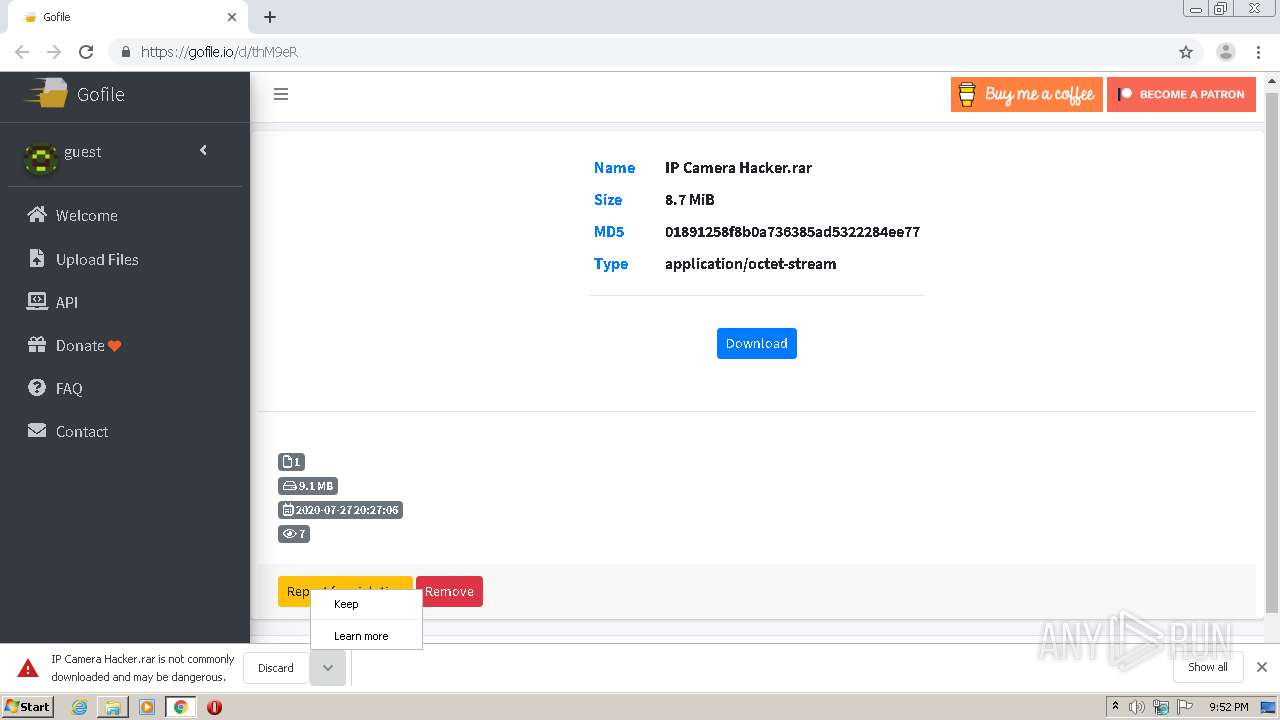Select the Gofile tab
Screen dimensions: 1280x720
click(x=126, y=17)
